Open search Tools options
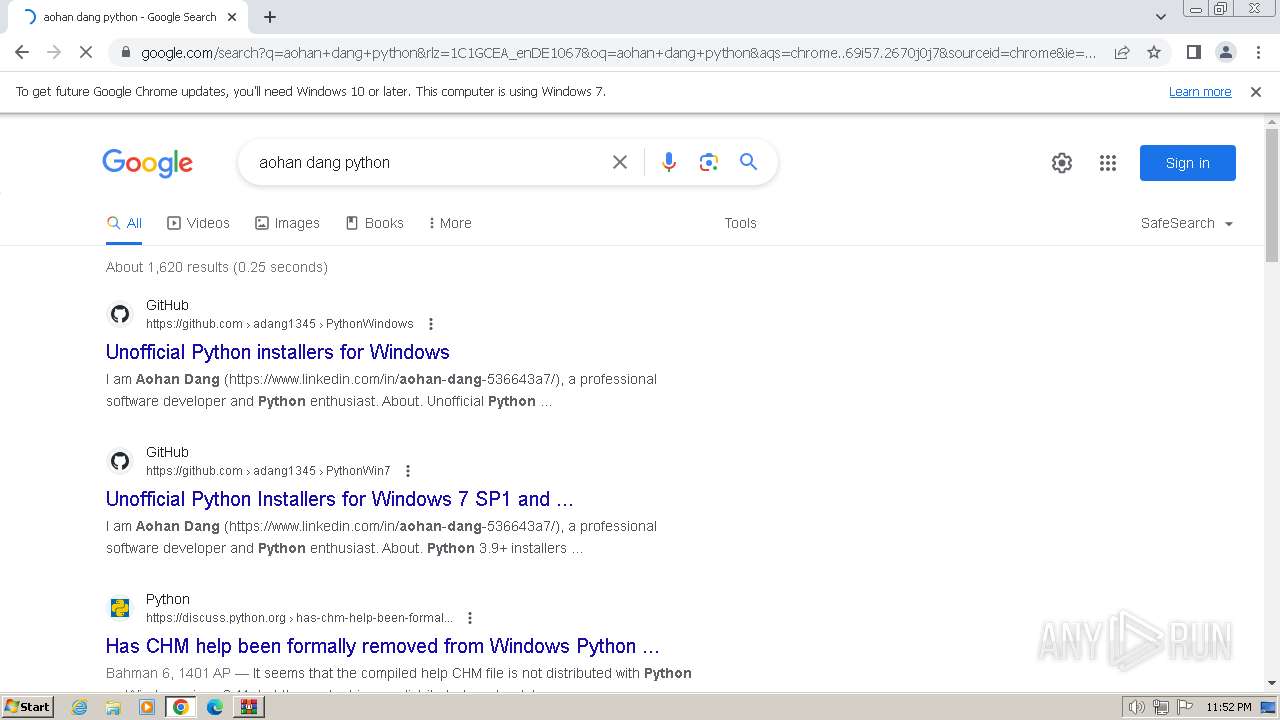 (x=740, y=223)
